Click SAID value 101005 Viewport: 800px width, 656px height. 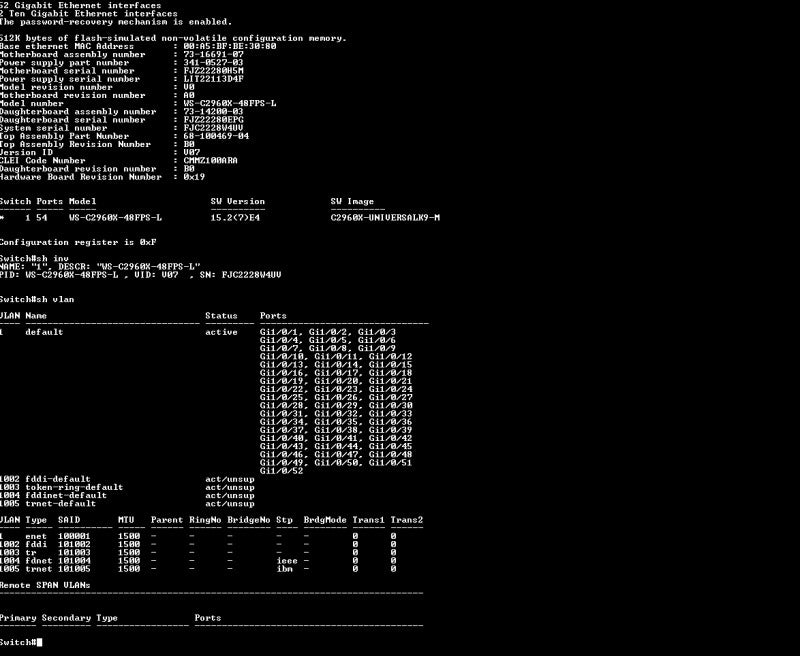coord(74,569)
